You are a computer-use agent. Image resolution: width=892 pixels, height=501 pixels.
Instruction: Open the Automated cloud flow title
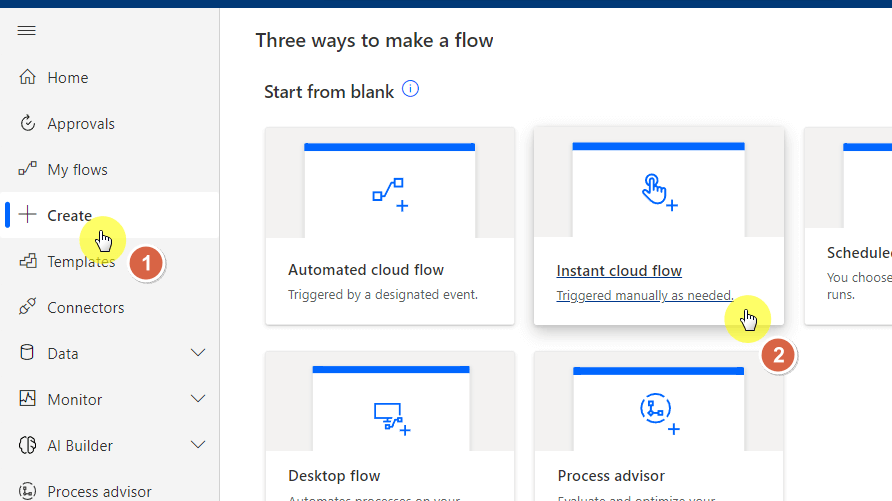pyautogui.click(x=366, y=270)
